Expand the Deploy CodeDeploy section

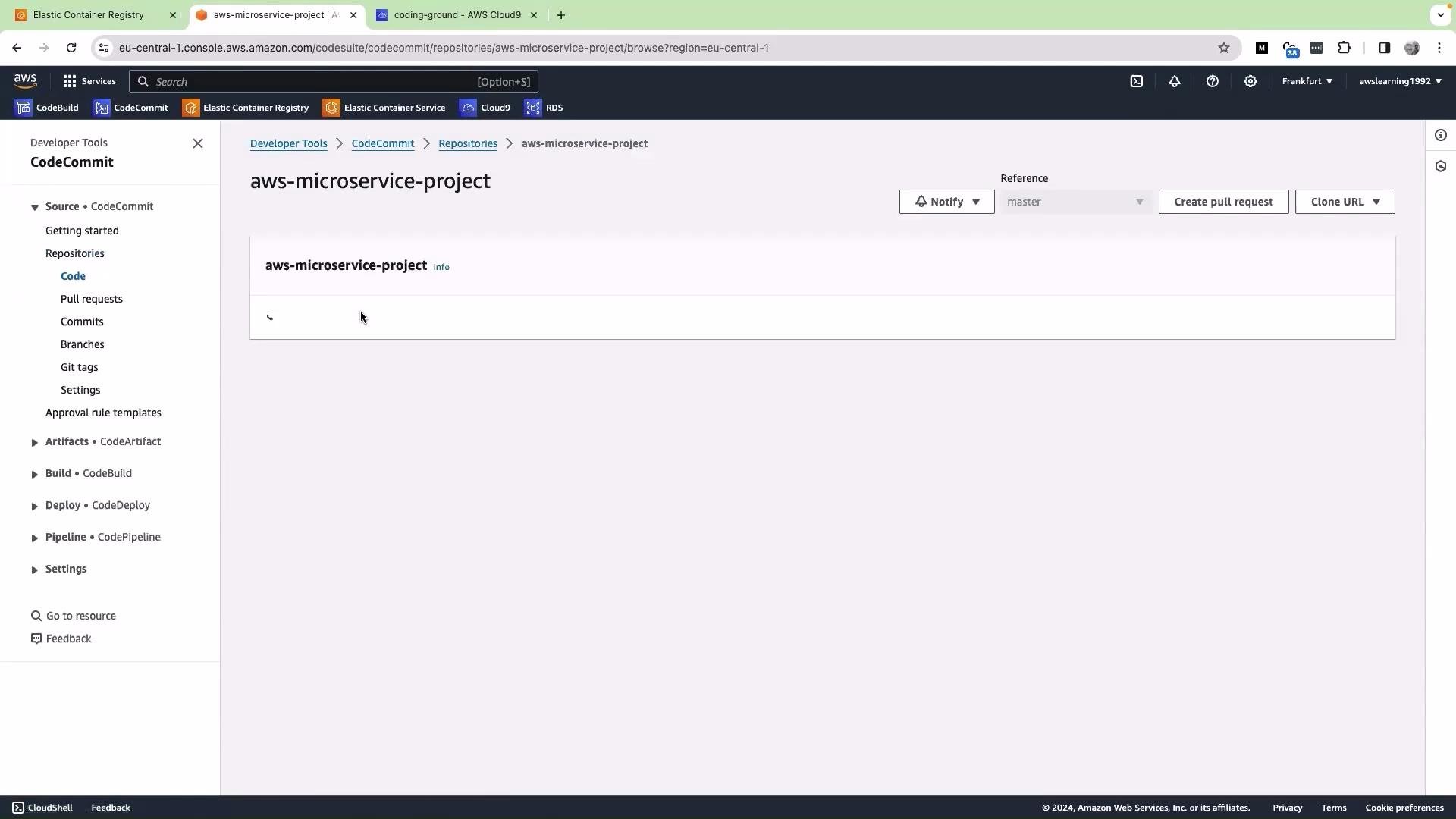34,506
